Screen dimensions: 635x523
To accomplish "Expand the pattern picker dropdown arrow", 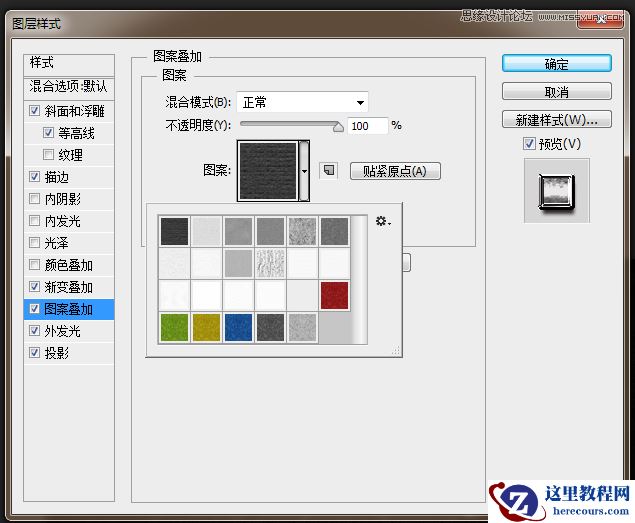I will 304,171.
